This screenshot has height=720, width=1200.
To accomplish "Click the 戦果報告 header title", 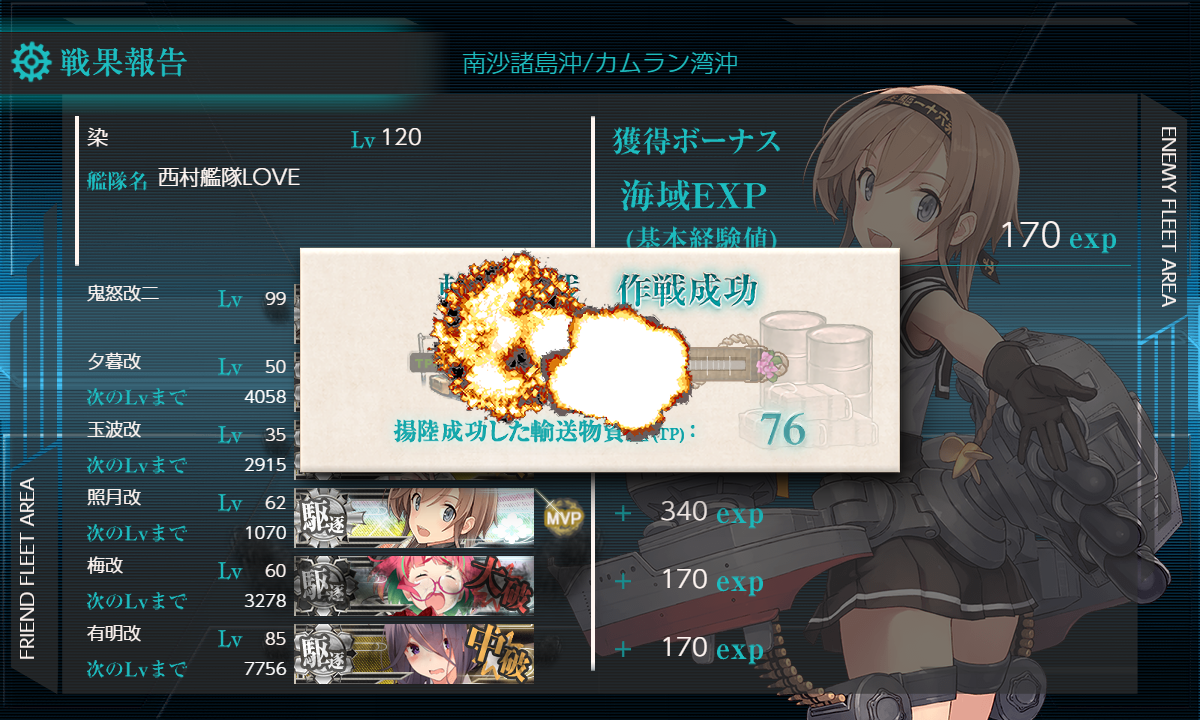I will tap(124, 62).
